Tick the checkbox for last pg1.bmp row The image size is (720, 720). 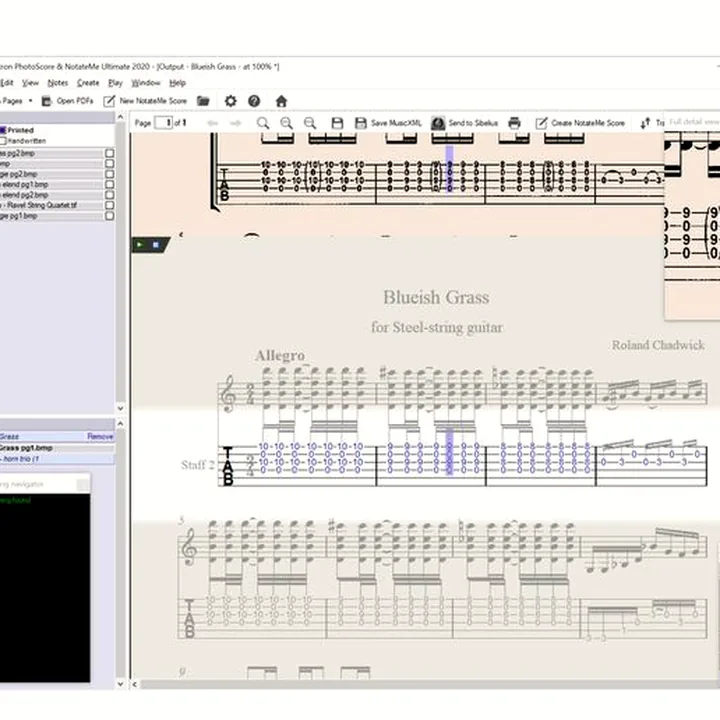tap(109, 216)
